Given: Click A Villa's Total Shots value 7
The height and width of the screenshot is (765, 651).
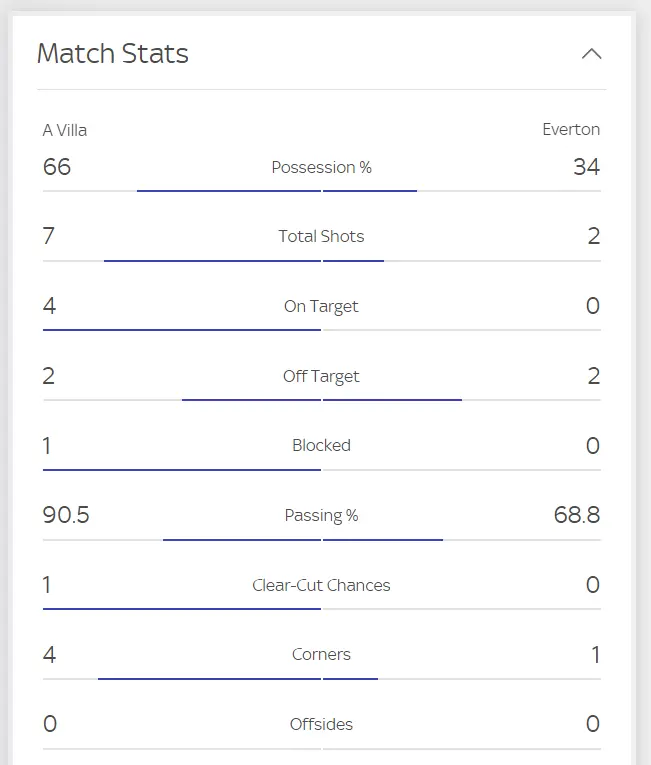Looking at the screenshot, I should click(x=49, y=237).
